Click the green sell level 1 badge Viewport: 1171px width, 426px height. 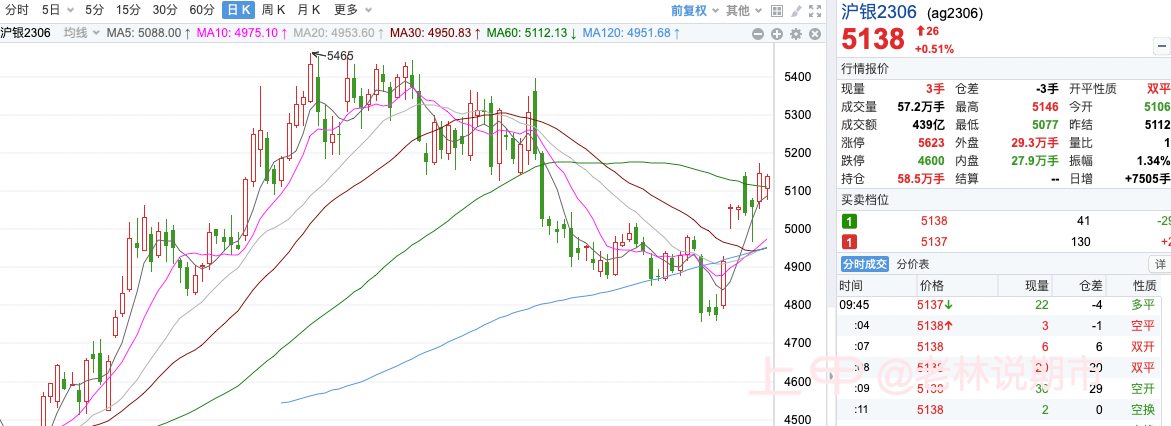pyautogui.click(x=849, y=221)
